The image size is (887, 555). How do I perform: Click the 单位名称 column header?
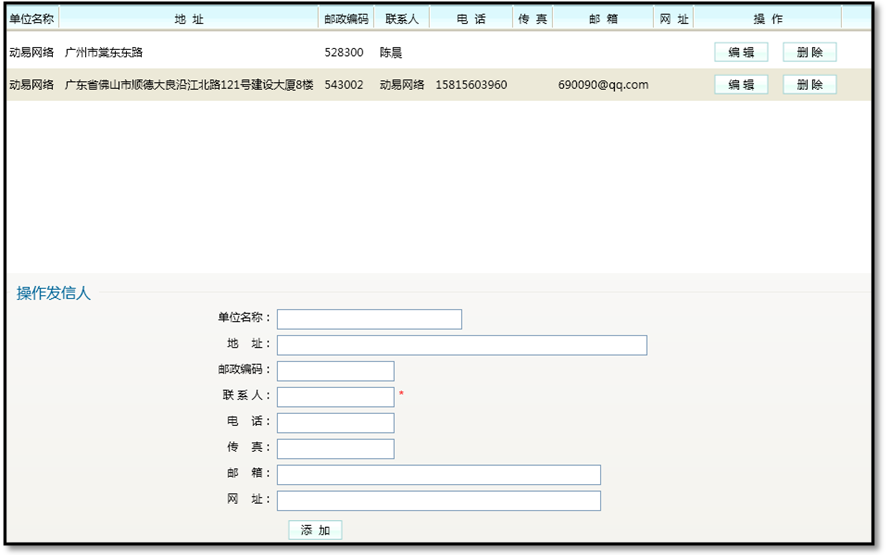[31, 19]
